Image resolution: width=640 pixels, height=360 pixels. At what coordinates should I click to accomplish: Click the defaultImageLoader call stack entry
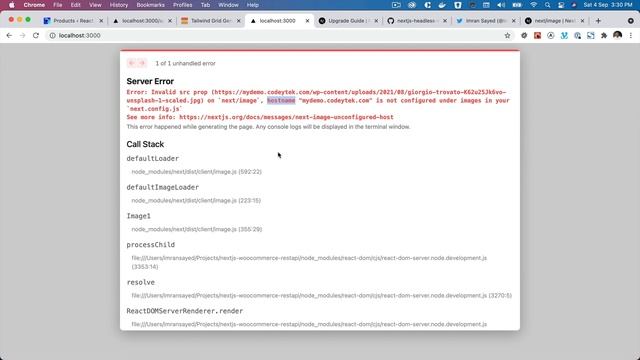[x=162, y=187]
